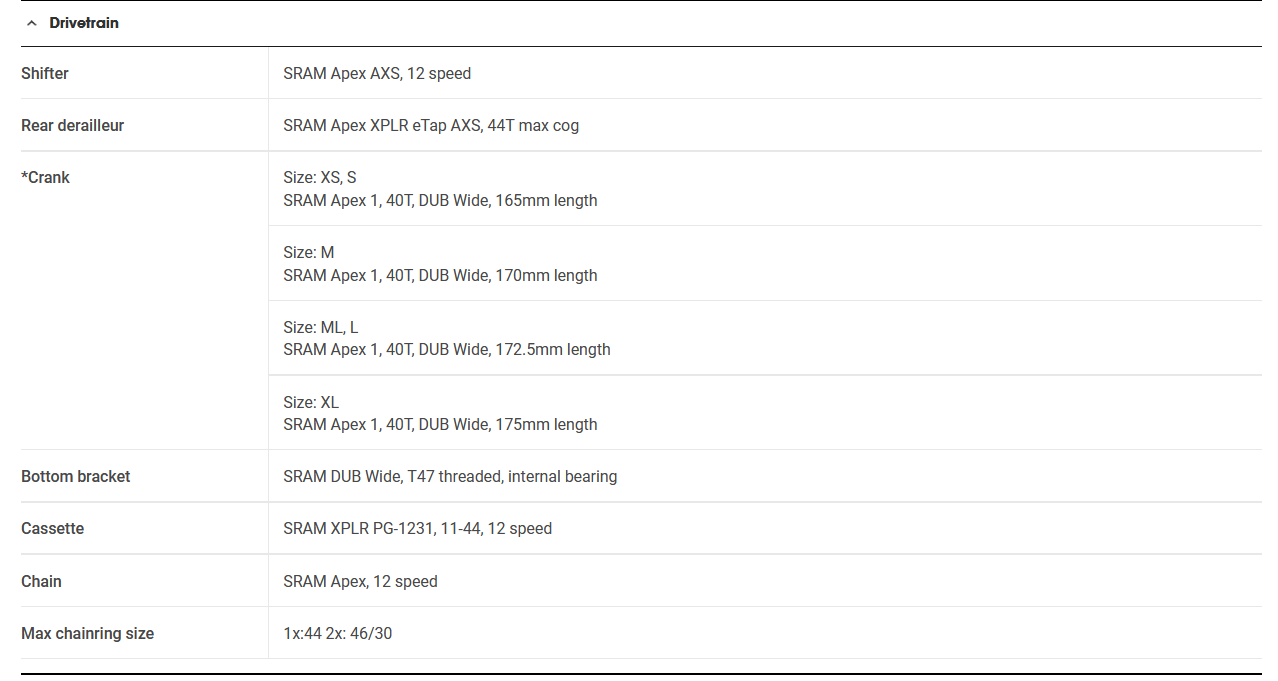
Task: Select the Chain row label
Action: (41, 581)
